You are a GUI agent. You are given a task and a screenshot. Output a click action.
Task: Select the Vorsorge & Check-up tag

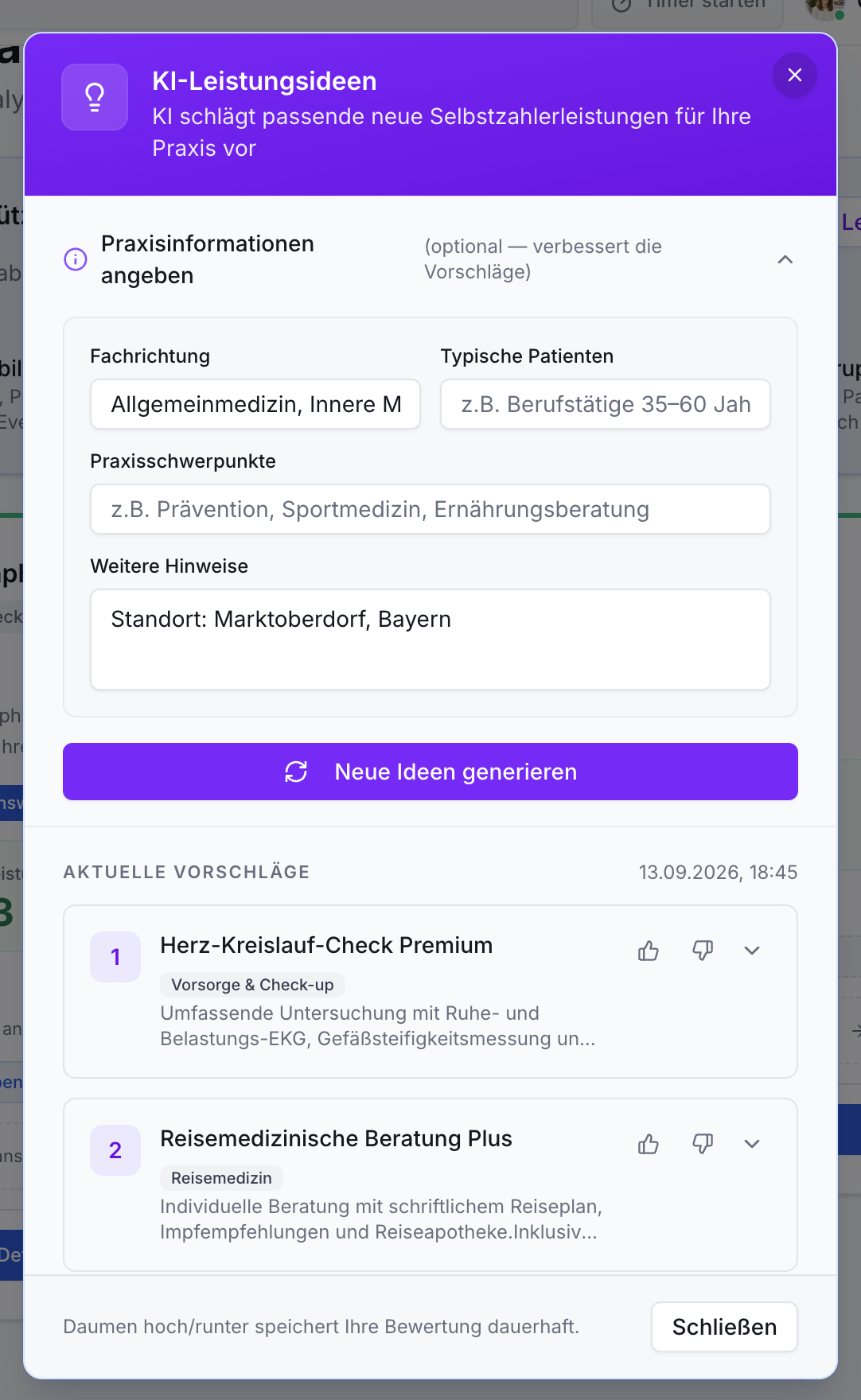coord(252,985)
